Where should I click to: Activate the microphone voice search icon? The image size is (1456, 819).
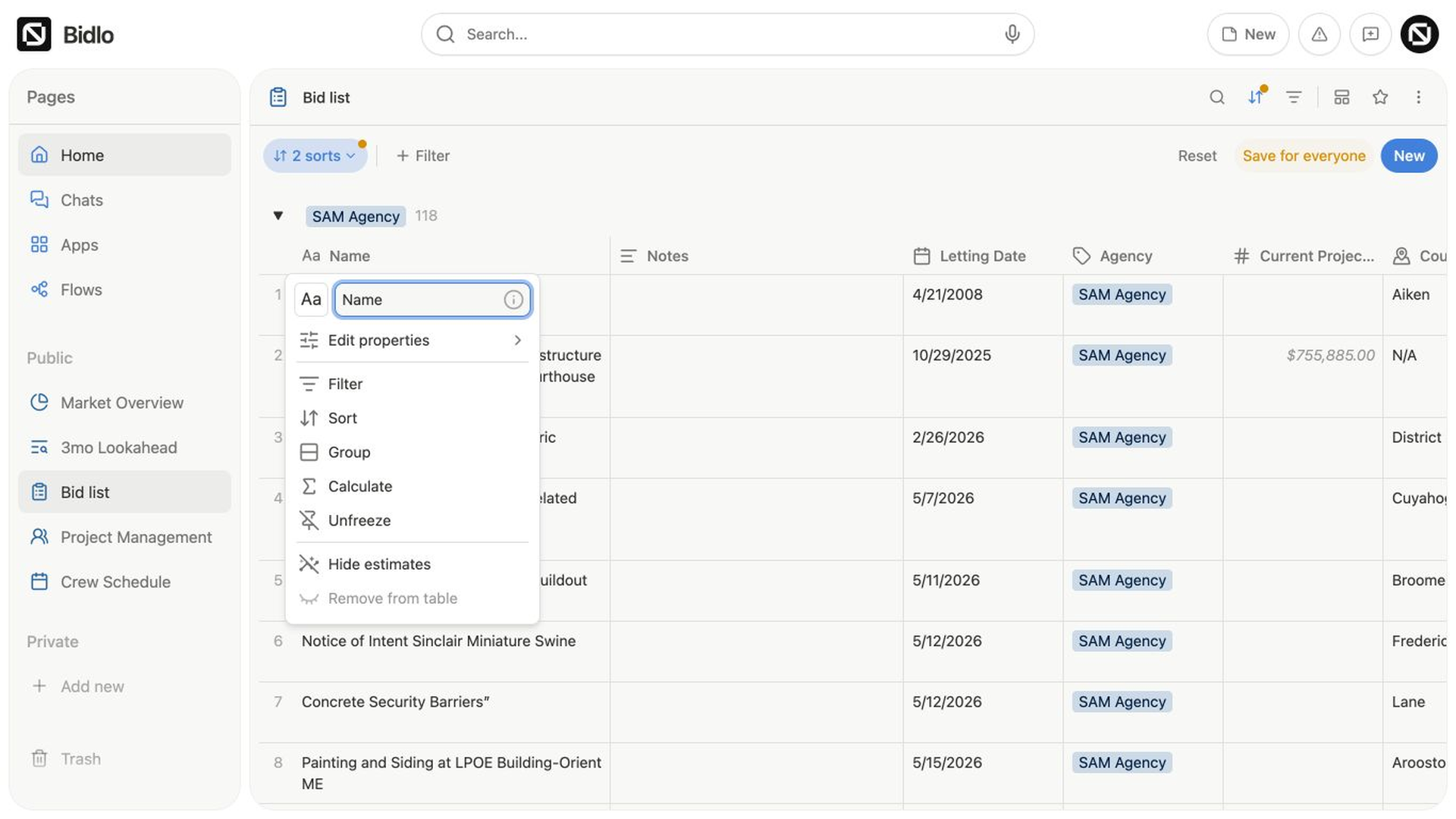[1012, 34]
